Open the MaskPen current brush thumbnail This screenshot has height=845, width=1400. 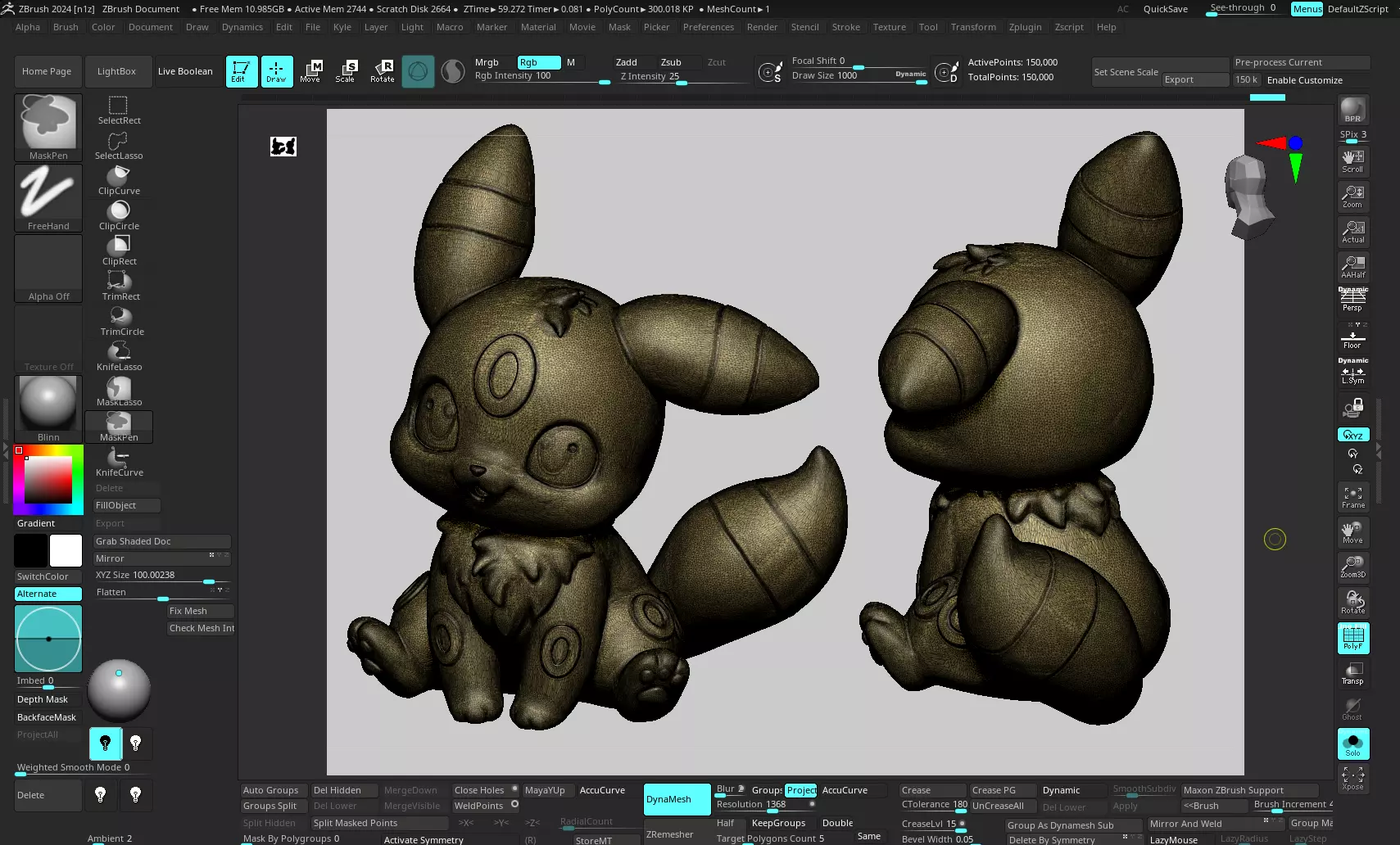pyautogui.click(x=48, y=127)
